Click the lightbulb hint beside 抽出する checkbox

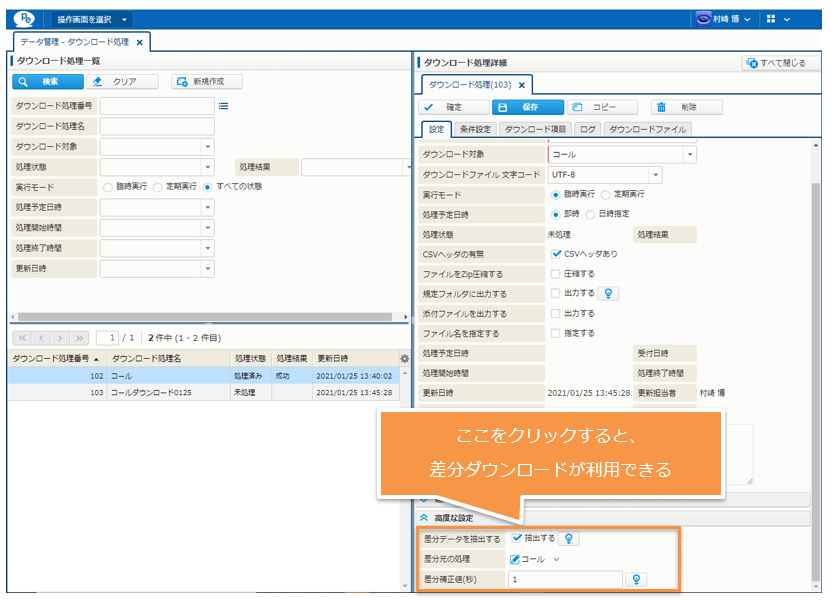coord(568,538)
